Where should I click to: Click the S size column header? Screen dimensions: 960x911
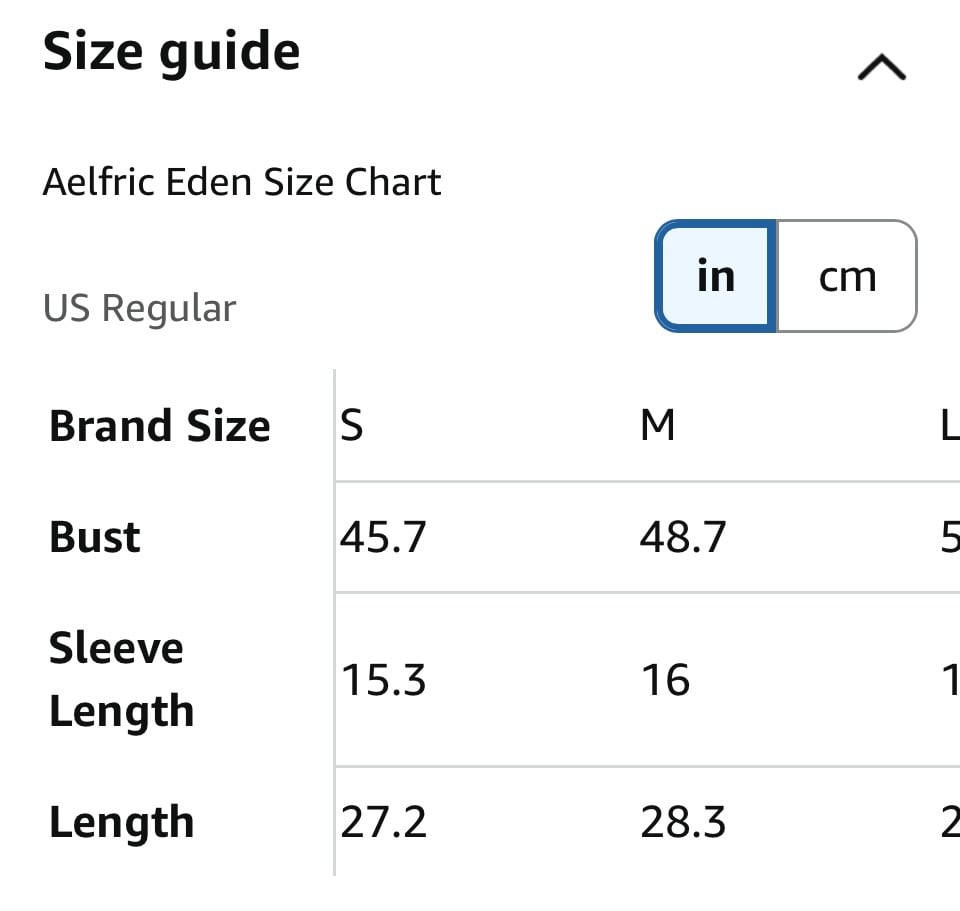[351, 426]
